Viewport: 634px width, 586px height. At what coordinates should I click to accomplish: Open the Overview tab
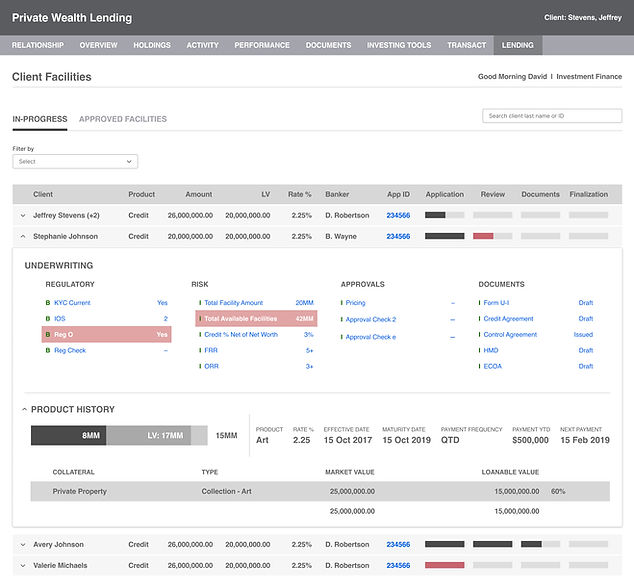tap(98, 45)
